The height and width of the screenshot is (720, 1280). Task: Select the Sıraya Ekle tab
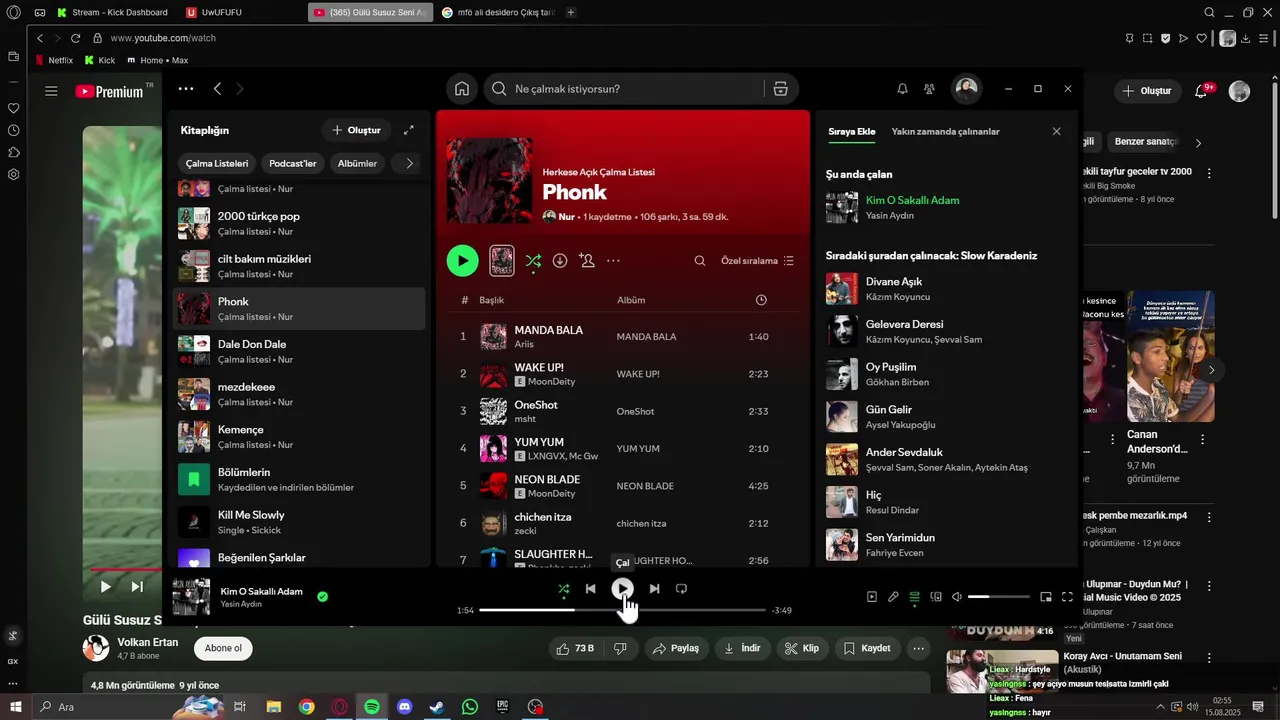pyautogui.click(x=852, y=132)
